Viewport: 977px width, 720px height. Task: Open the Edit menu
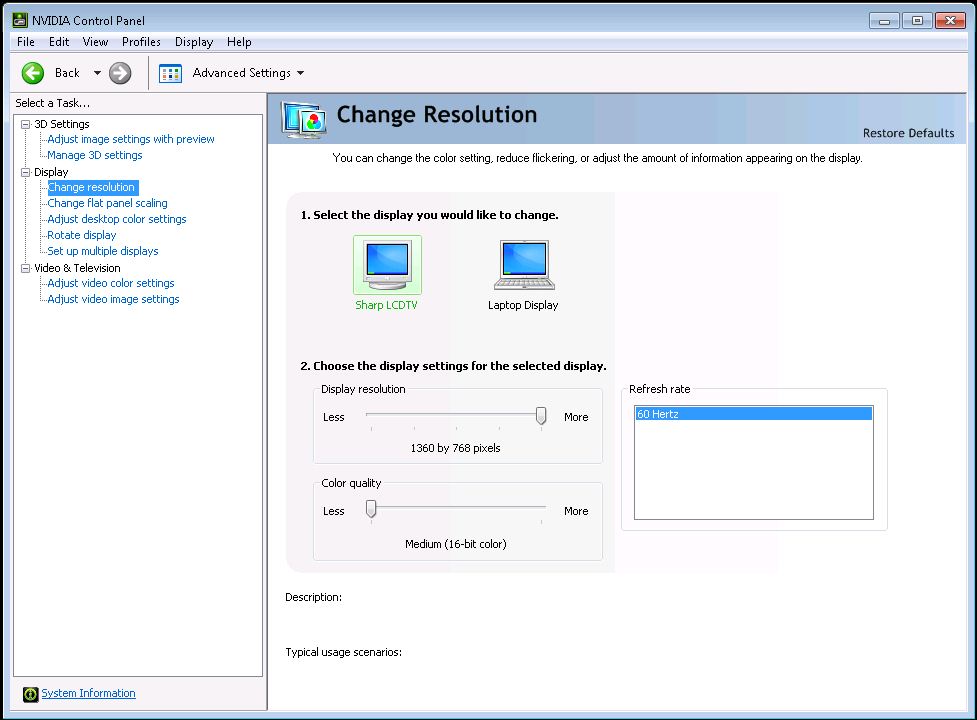coord(59,42)
